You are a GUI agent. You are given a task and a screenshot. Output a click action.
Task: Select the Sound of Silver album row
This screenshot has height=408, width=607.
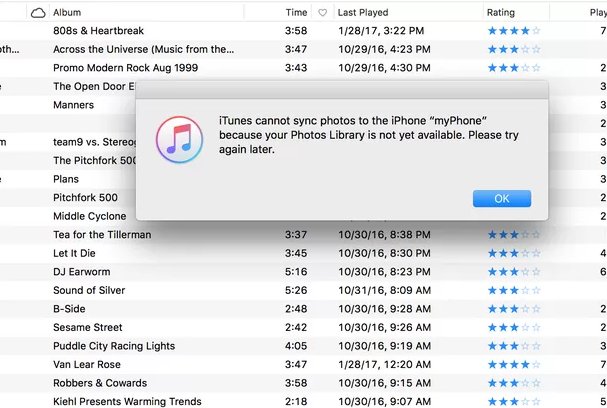[304, 290]
